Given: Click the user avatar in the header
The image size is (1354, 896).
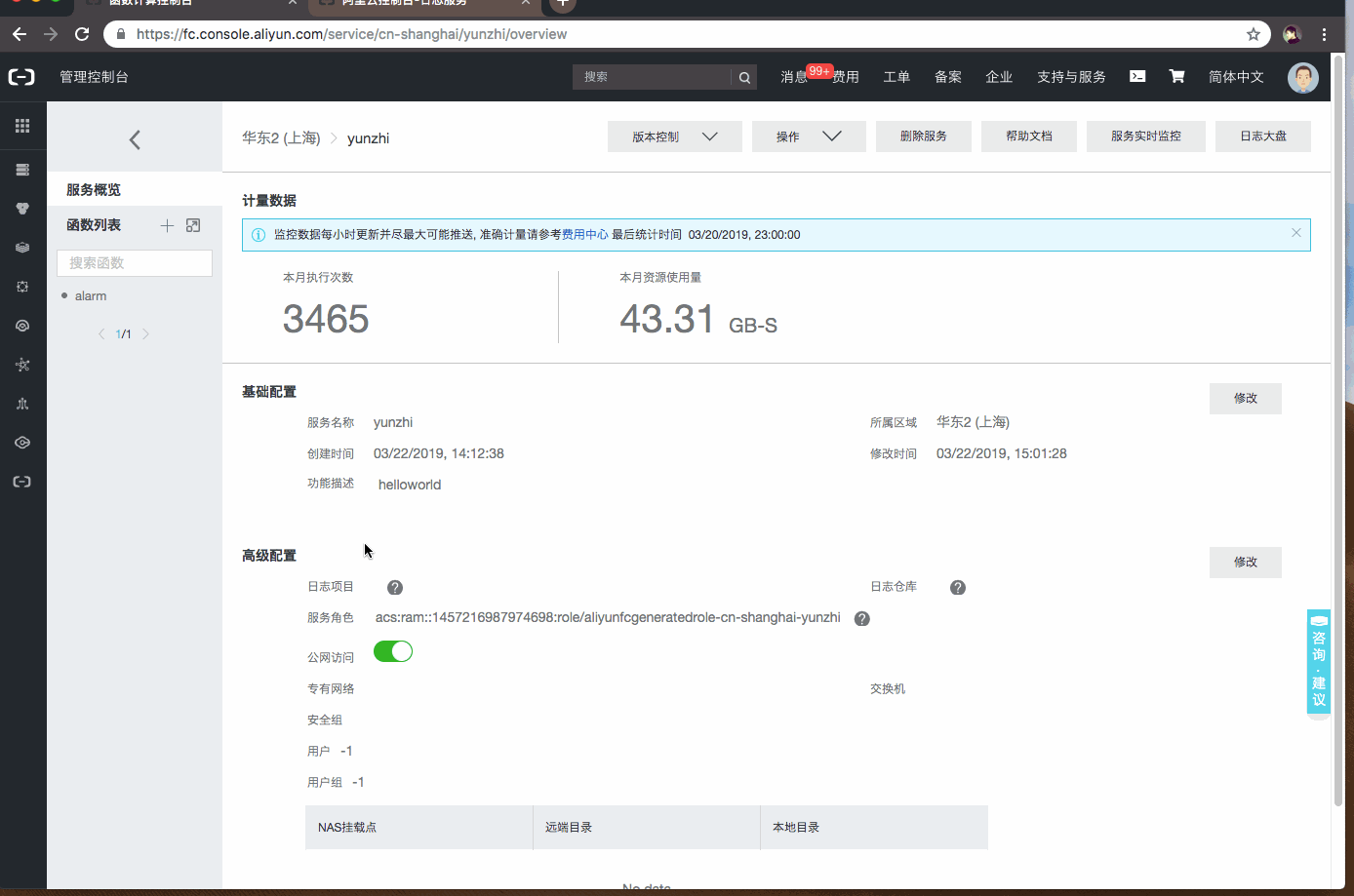Looking at the screenshot, I should tap(1303, 77).
